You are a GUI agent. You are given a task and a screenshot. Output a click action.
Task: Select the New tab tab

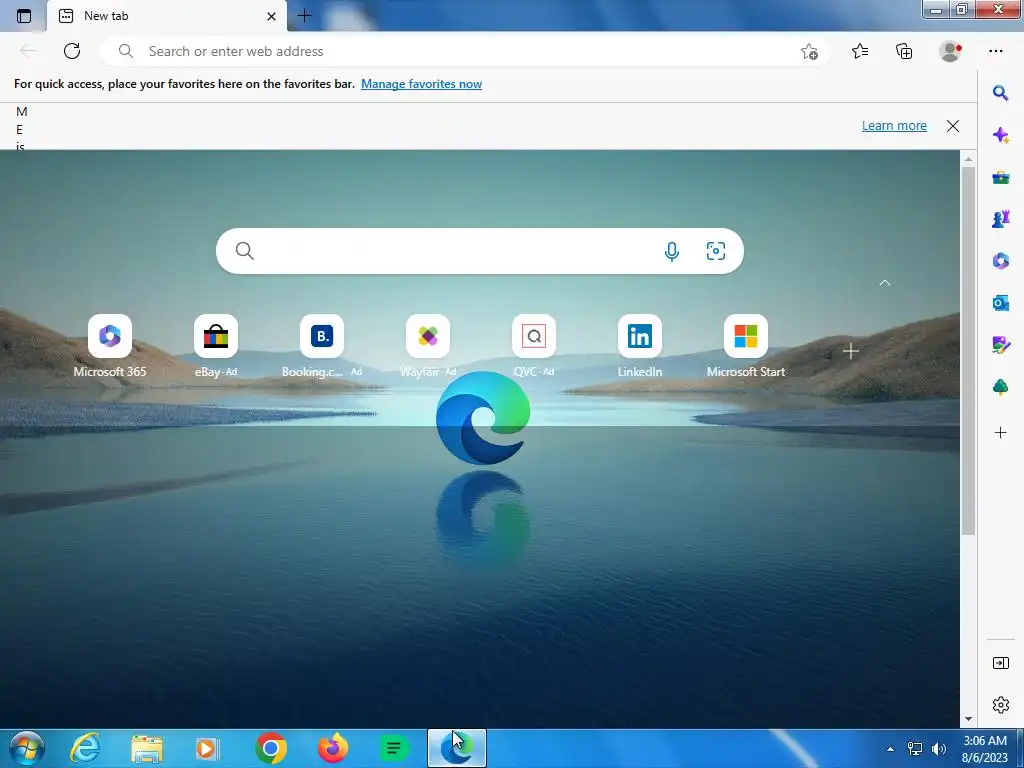167,16
